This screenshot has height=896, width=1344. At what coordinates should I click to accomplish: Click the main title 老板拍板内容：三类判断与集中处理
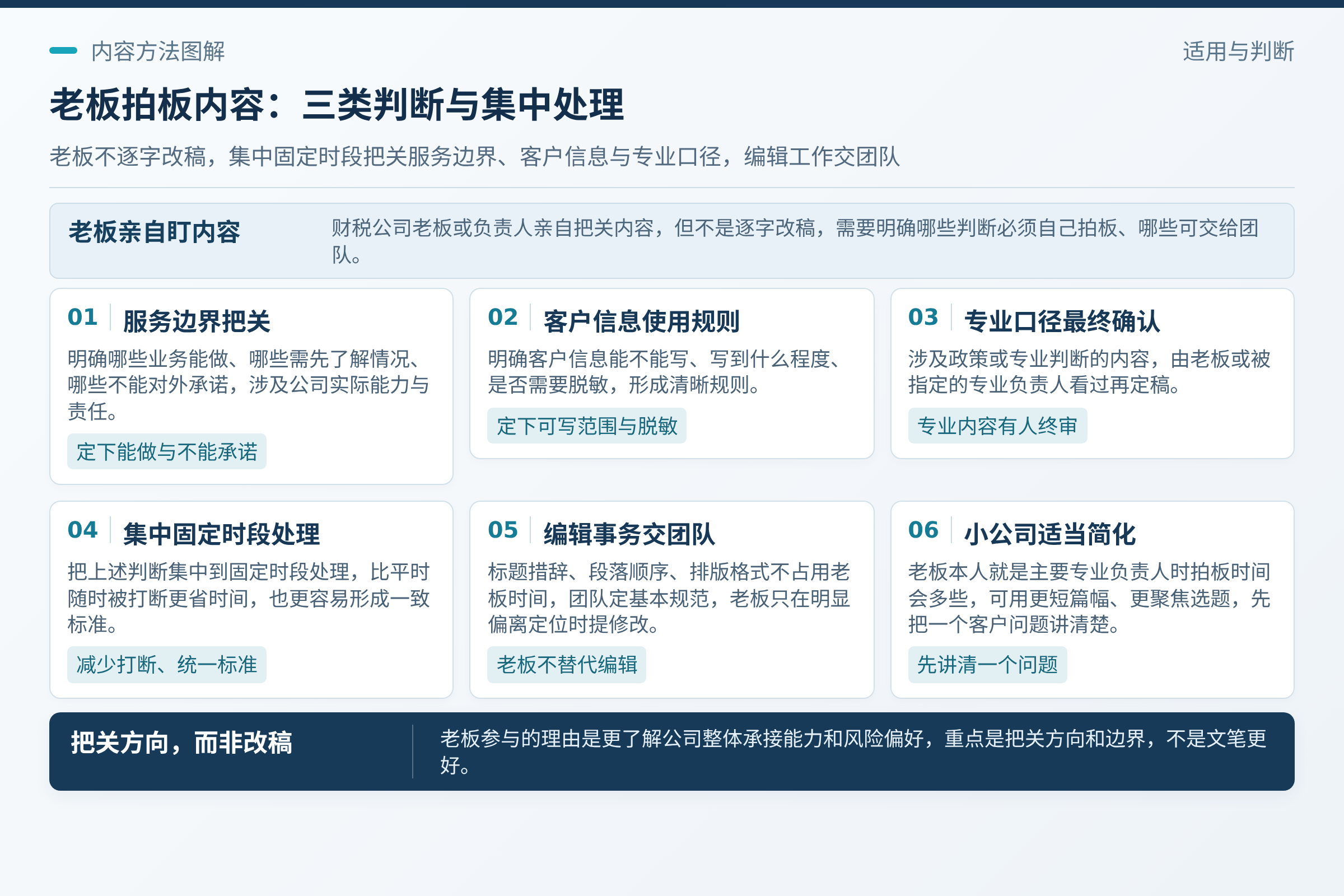[337, 105]
